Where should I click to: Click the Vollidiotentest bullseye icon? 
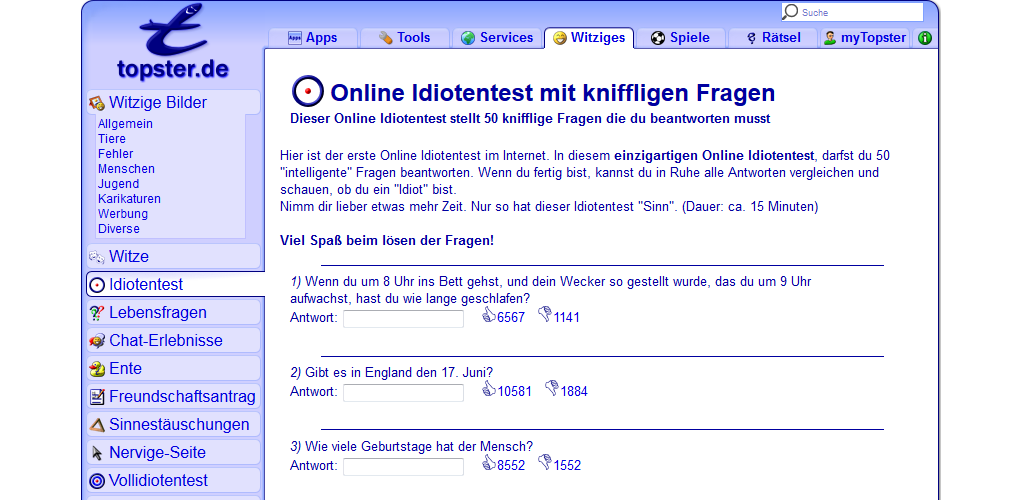[97, 481]
